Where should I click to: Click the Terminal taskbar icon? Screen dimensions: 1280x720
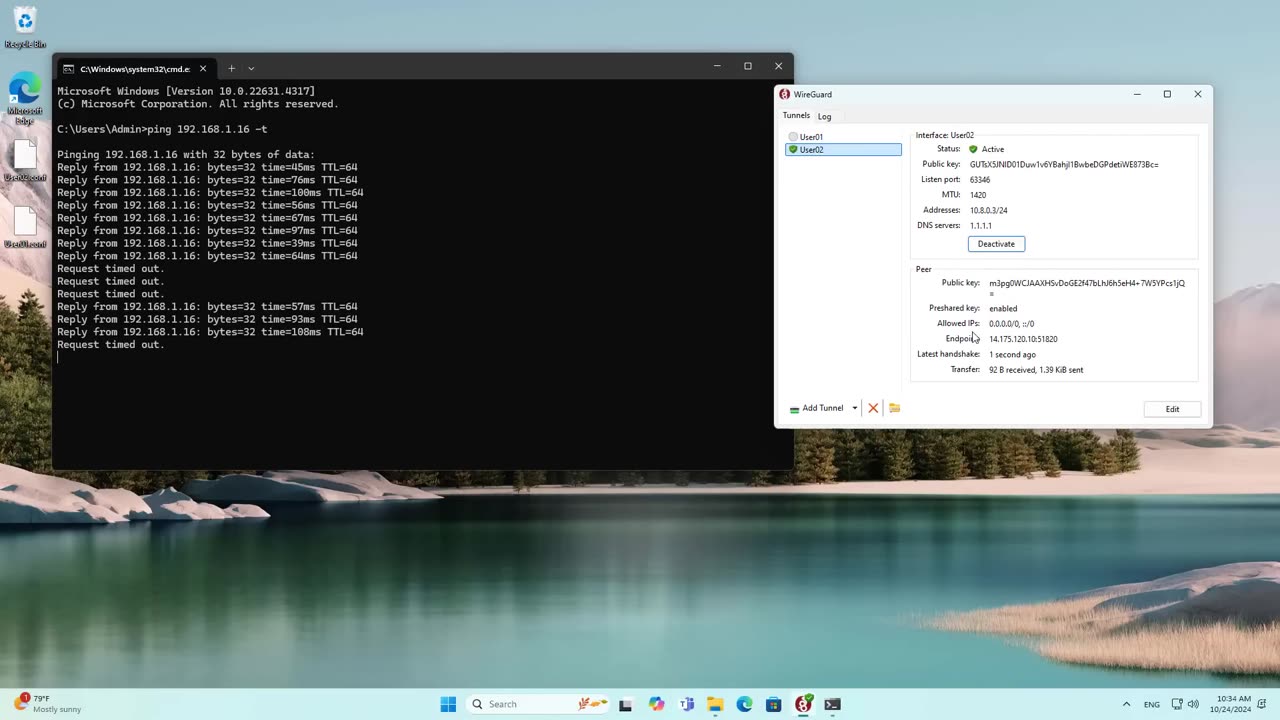pyautogui.click(x=832, y=704)
